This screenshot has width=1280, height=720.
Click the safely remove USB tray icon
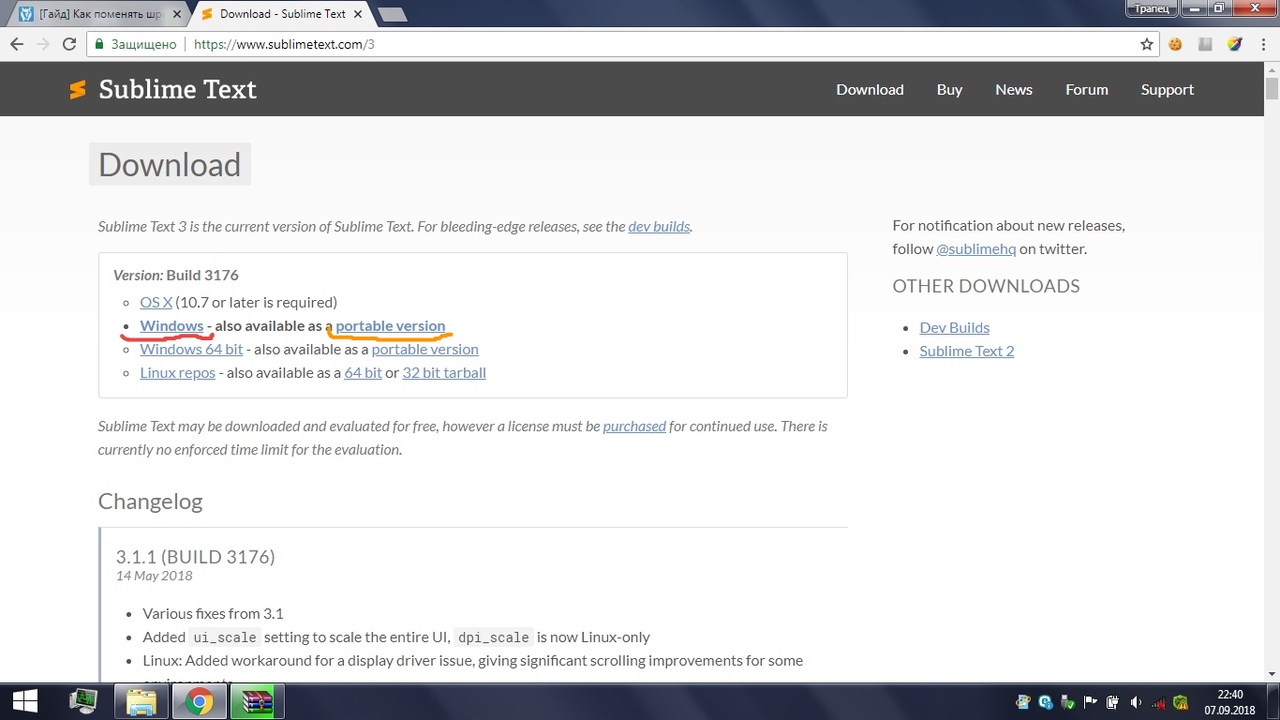(x=1068, y=702)
